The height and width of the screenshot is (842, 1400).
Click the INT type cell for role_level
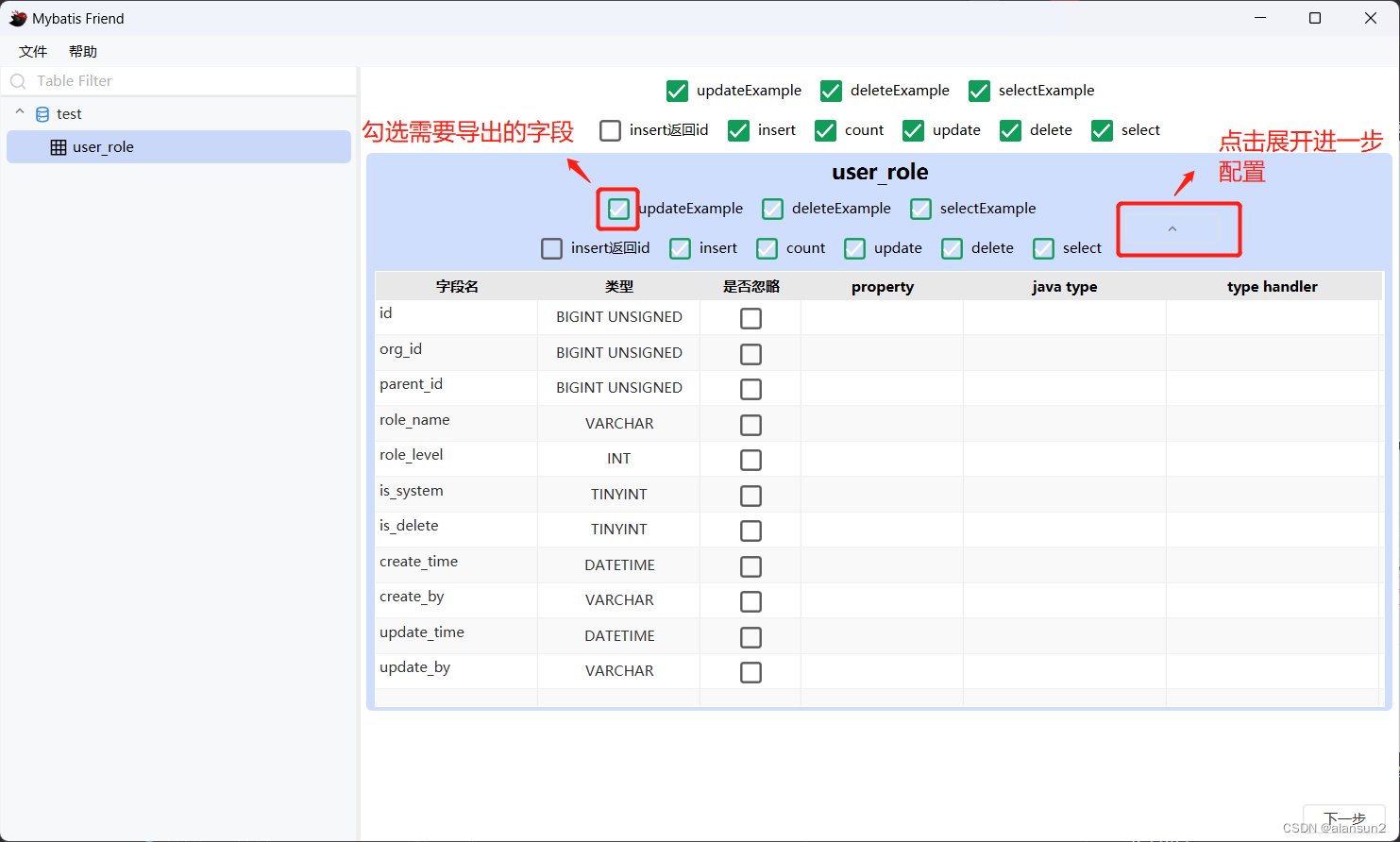coord(619,459)
